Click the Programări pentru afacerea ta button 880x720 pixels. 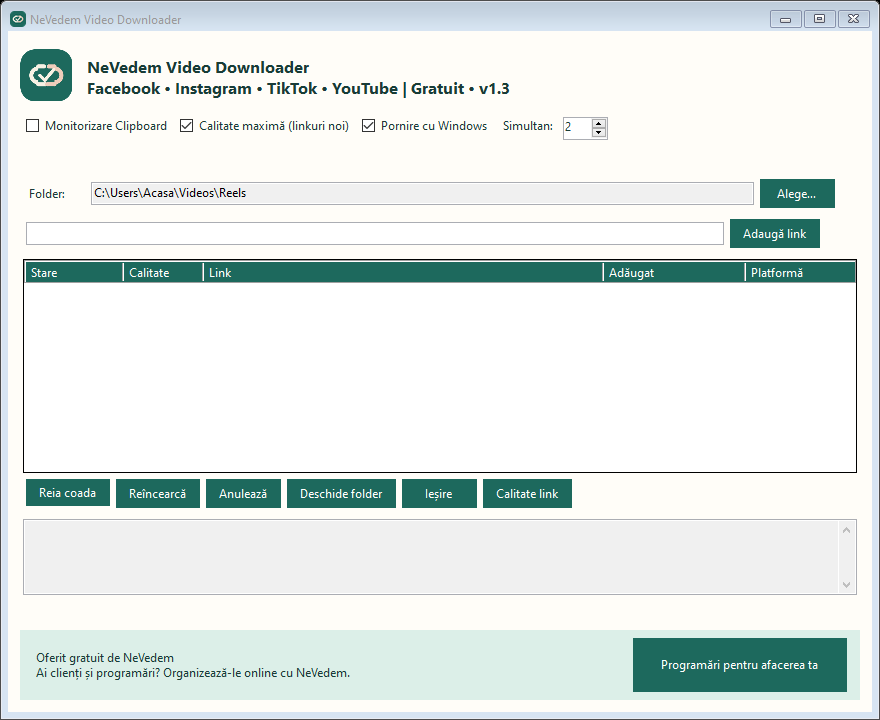[x=740, y=665]
